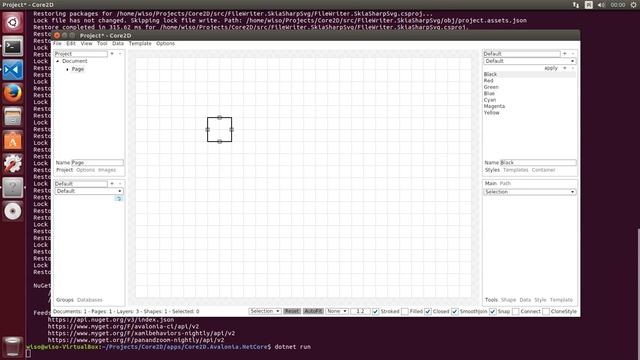Image resolution: width=640 pixels, height=360 pixels.
Task: Click the minus icon beside Project field
Action: pos(120,53)
